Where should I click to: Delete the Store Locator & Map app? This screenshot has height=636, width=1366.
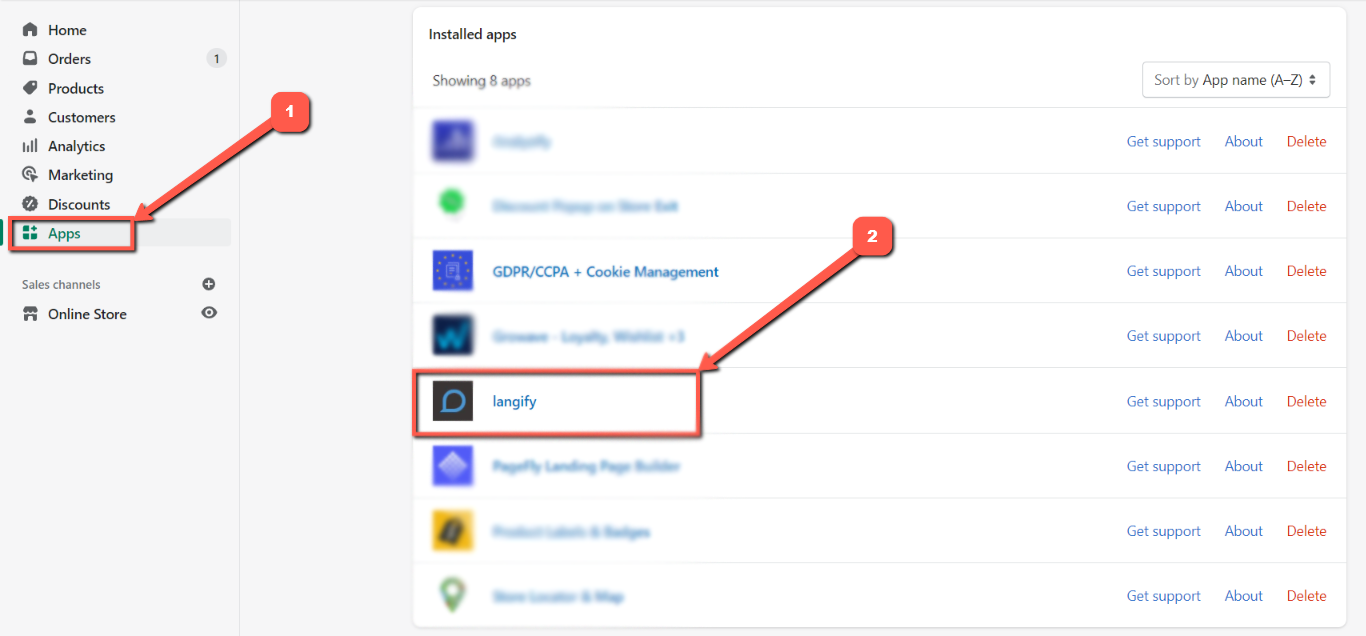click(x=1307, y=596)
